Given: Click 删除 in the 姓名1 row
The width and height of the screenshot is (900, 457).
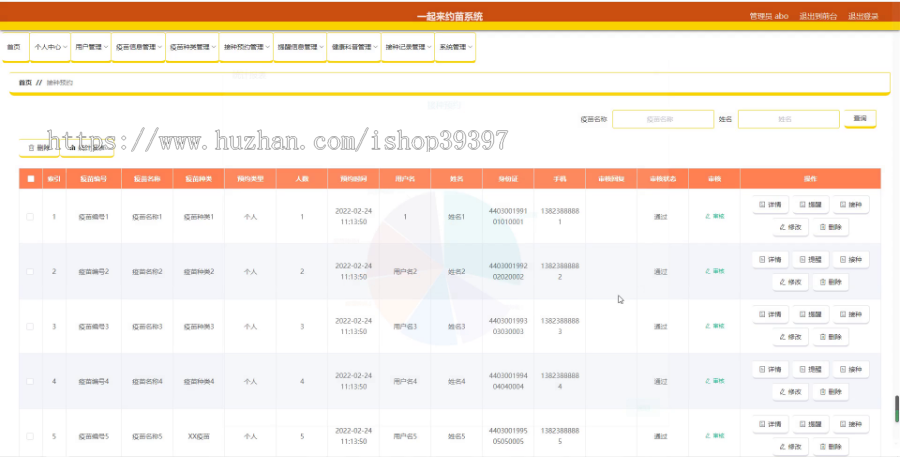Looking at the screenshot, I should (x=831, y=227).
